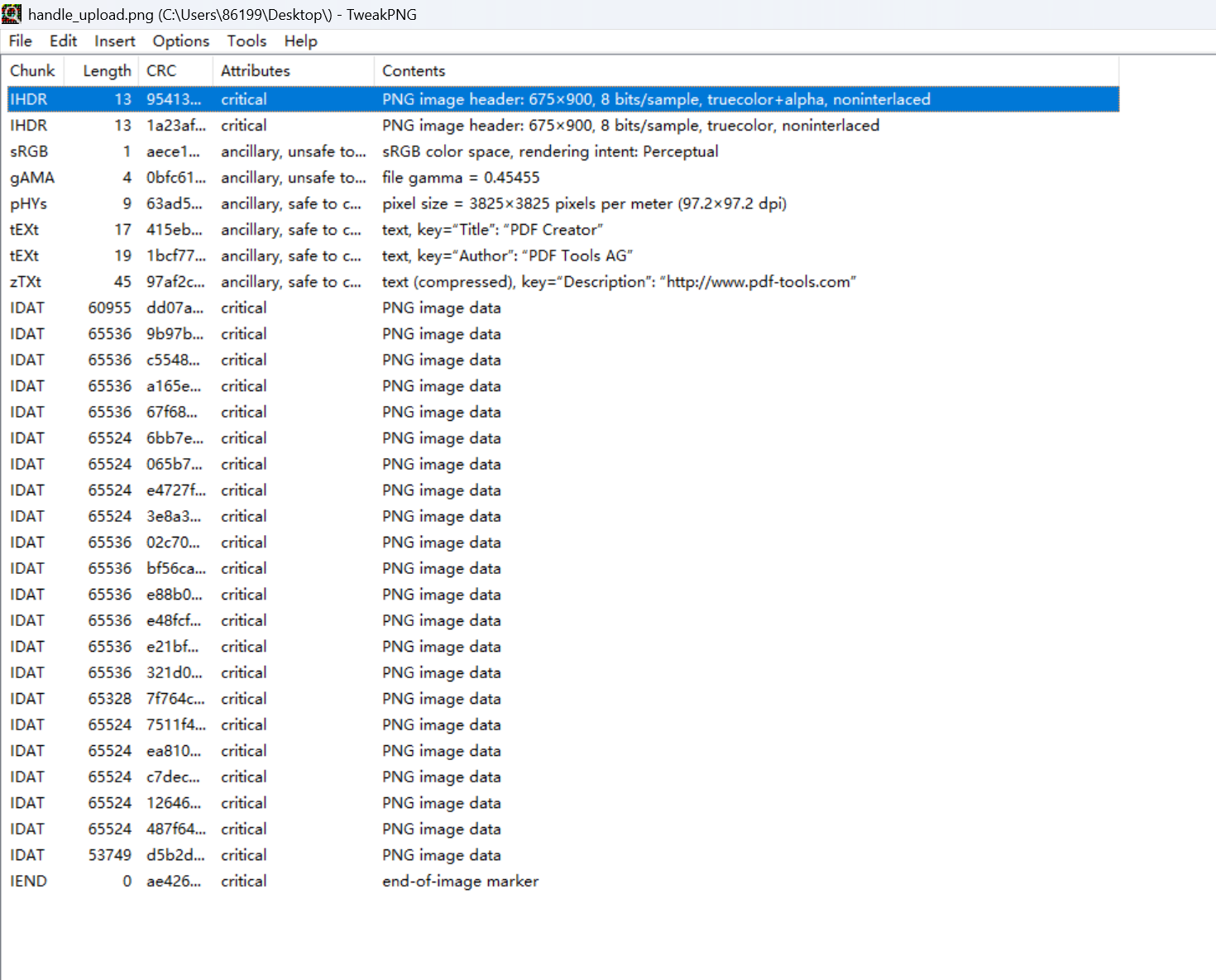This screenshot has width=1216, height=980.
Task: Open the Insert menu
Action: [114, 41]
